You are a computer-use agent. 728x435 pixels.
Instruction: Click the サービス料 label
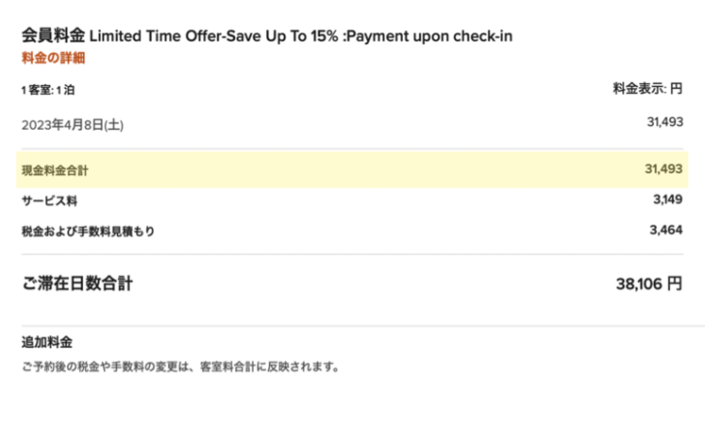click(x=49, y=201)
